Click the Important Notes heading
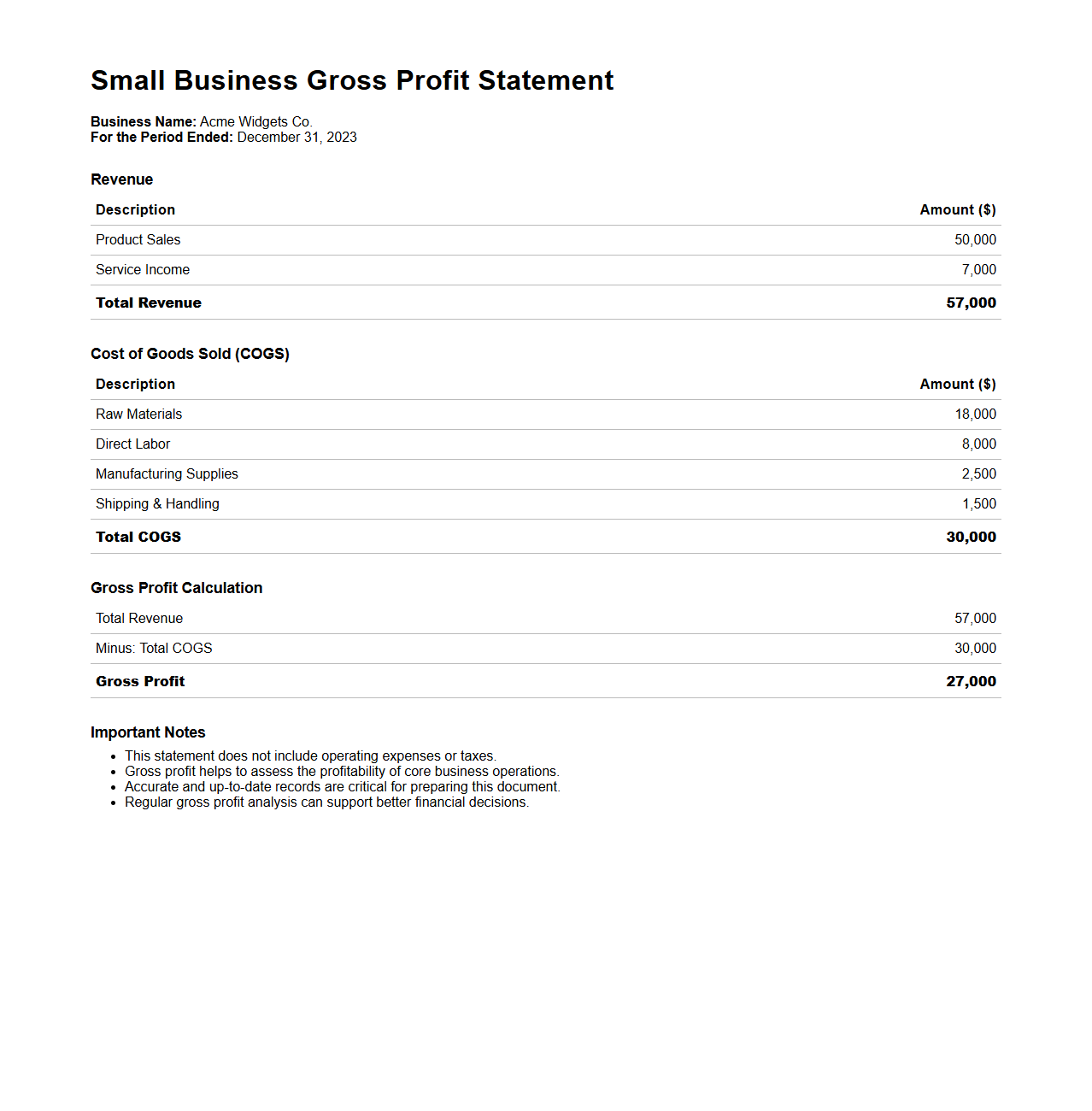 coord(148,732)
